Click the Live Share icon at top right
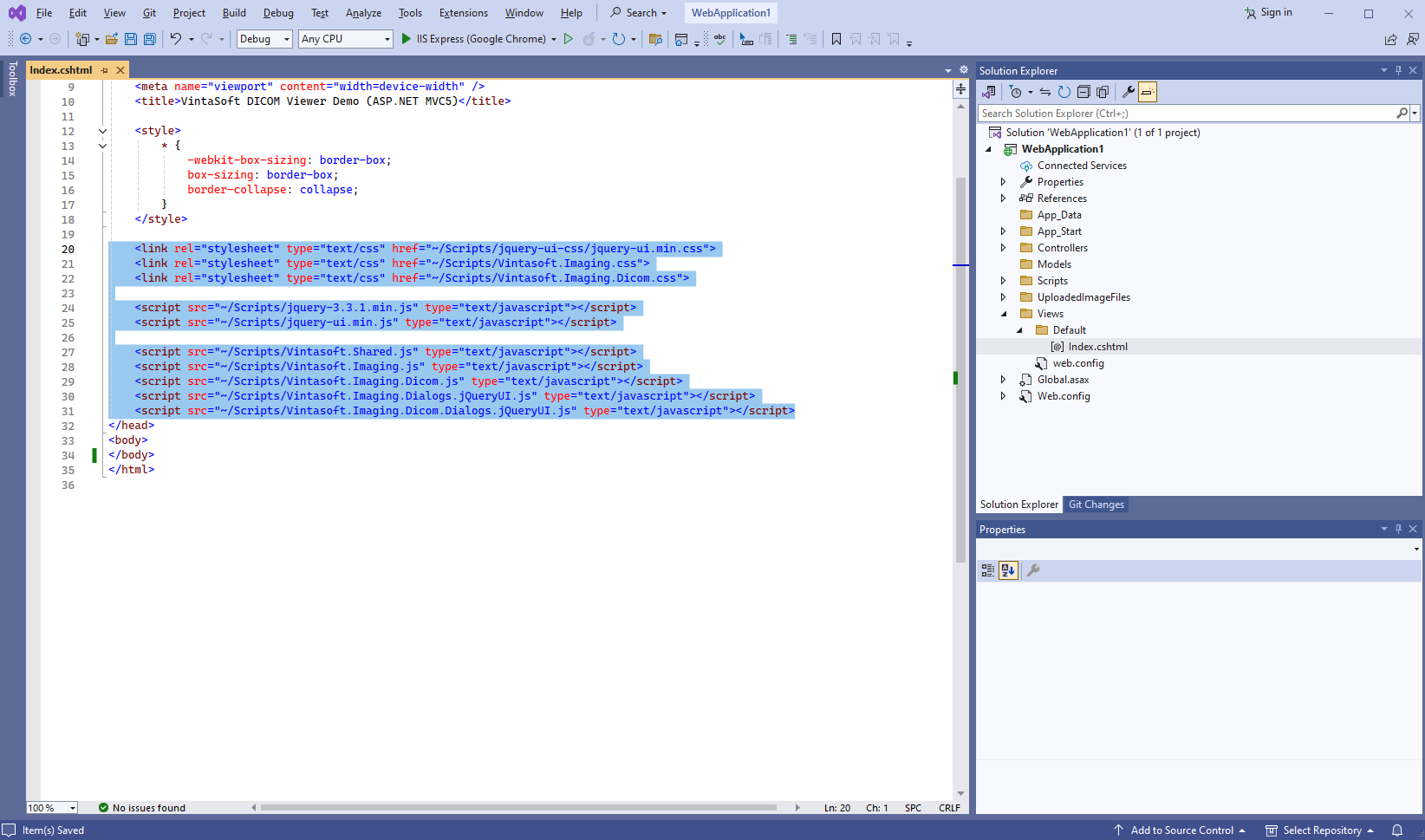Image resolution: width=1425 pixels, height=840 pixels. tap(1390, 39)
